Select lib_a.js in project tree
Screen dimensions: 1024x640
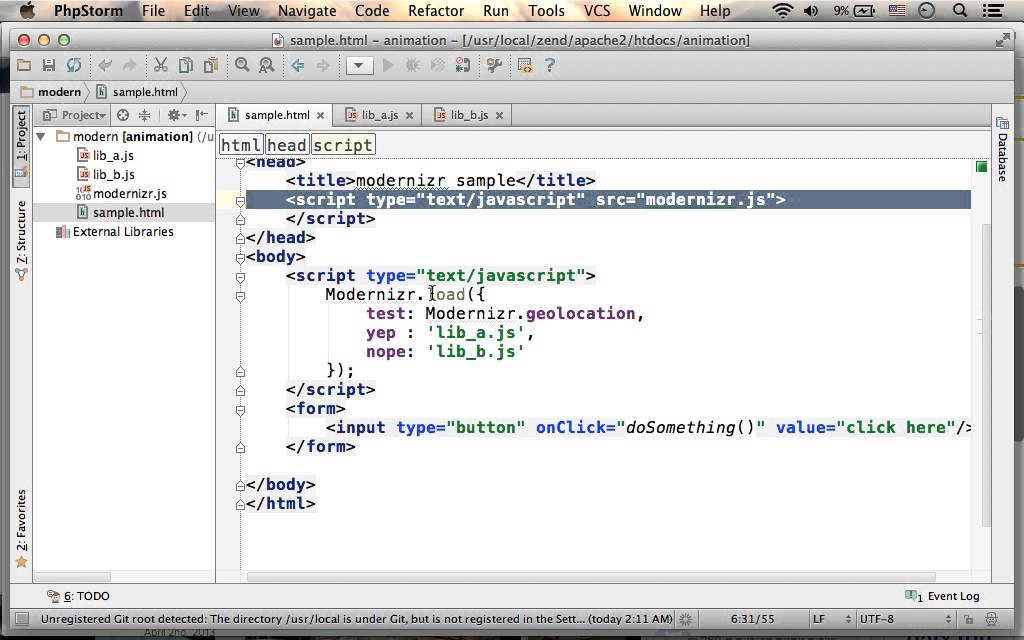(113, 155)
